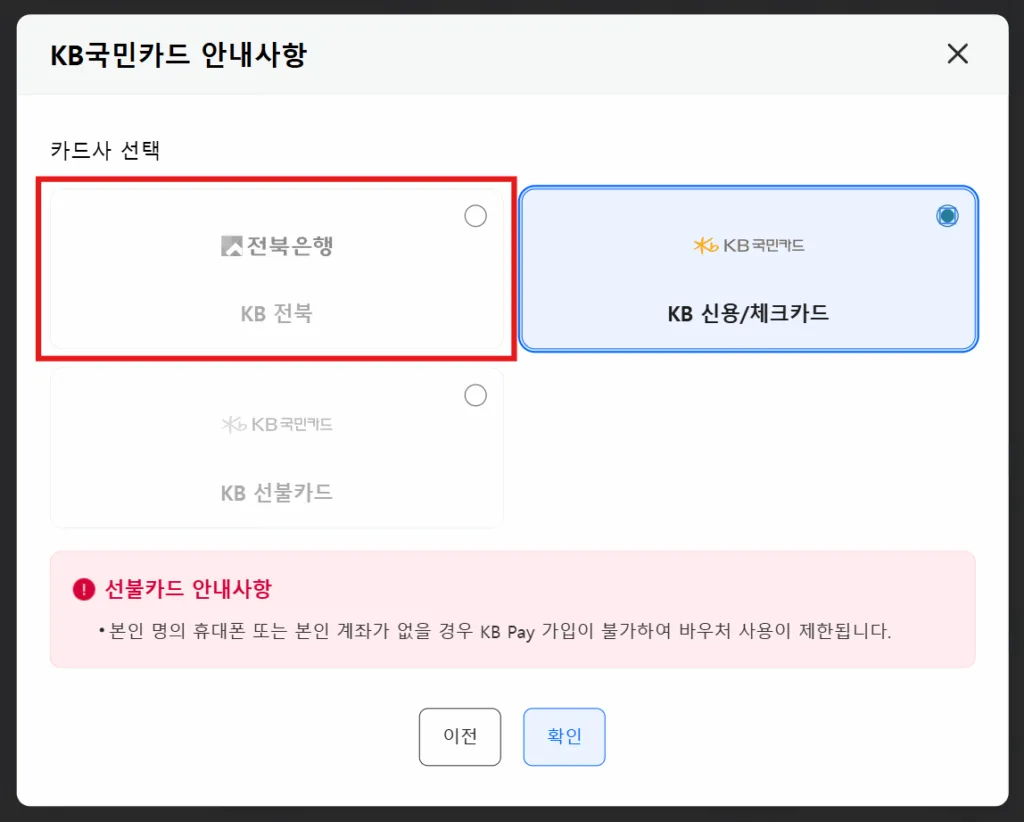Click the 확인 confirmation button

(x=563, y=737)
